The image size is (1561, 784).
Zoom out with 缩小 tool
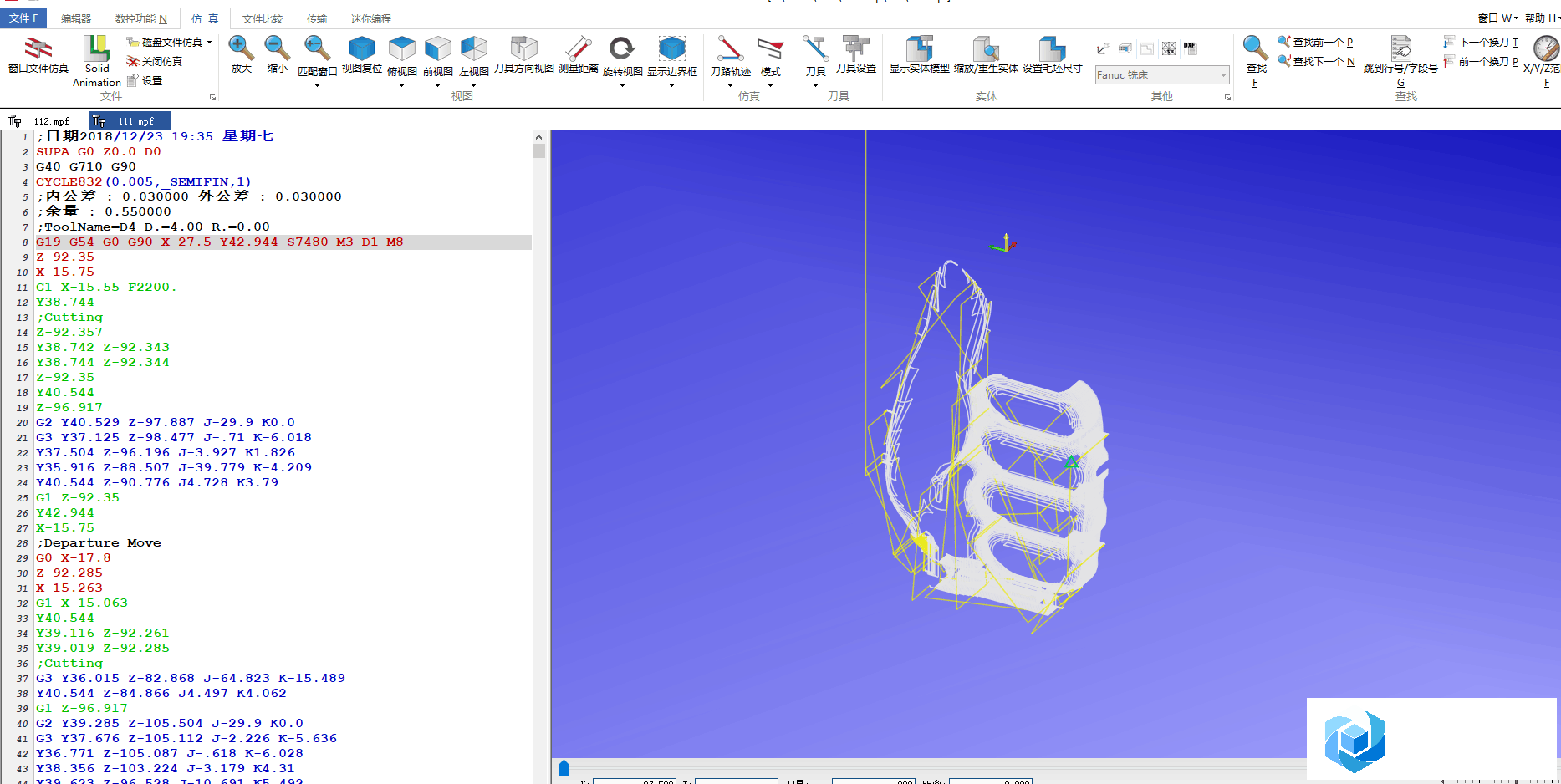point(277,55)
